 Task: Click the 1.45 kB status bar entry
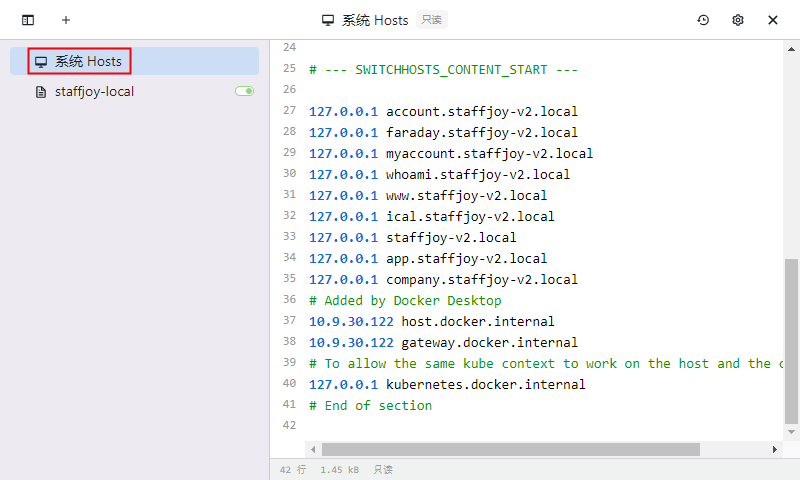[339, 469]
